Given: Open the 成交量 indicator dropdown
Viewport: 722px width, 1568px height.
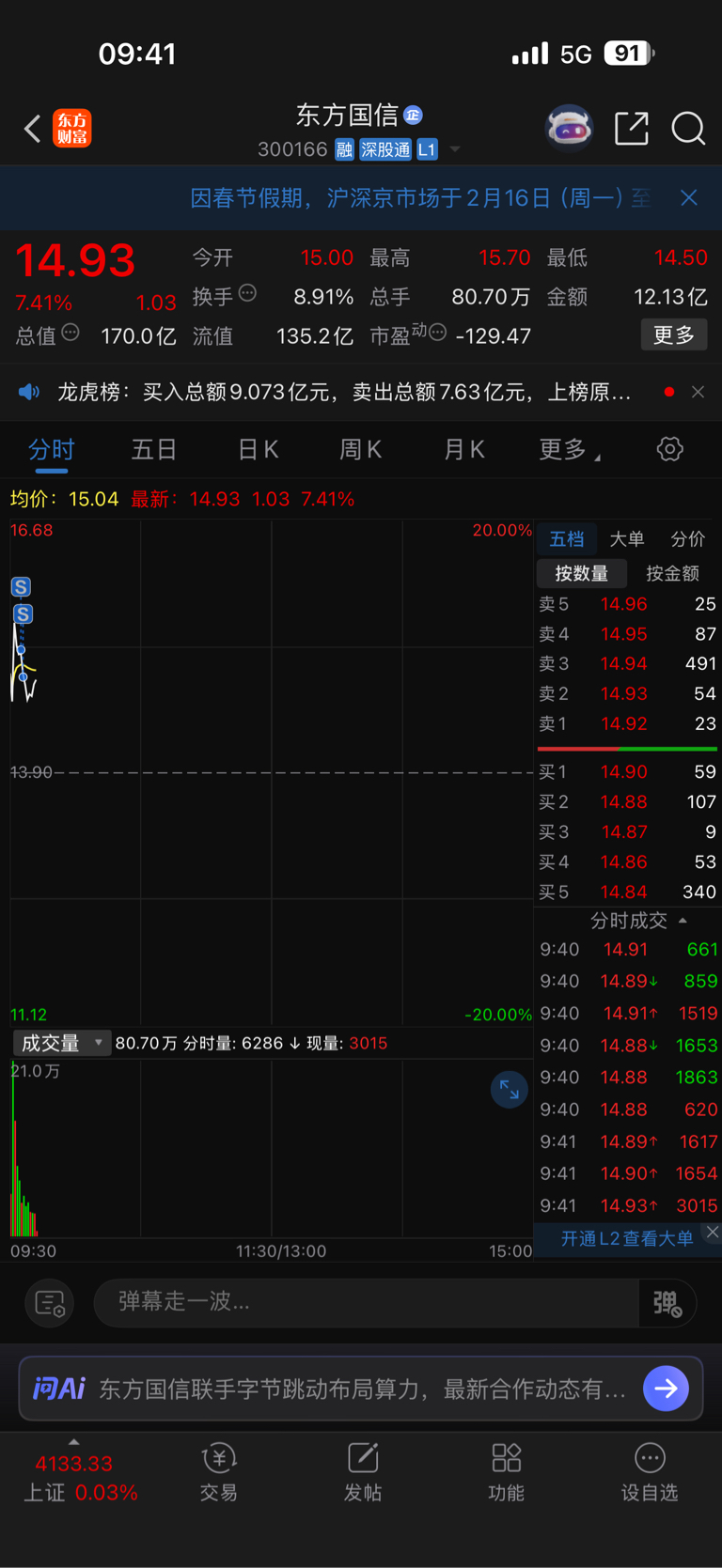Looking at the screenshot, I should click(x=62, y=1043).
